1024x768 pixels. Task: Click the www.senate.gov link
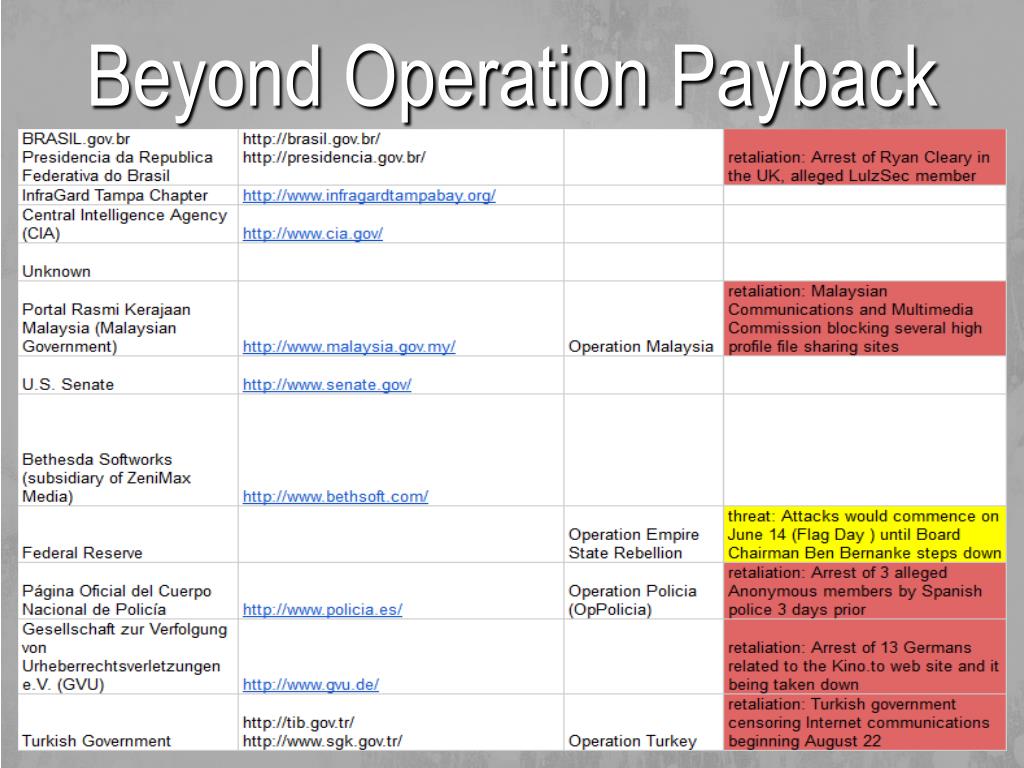(x=327, y=385)
